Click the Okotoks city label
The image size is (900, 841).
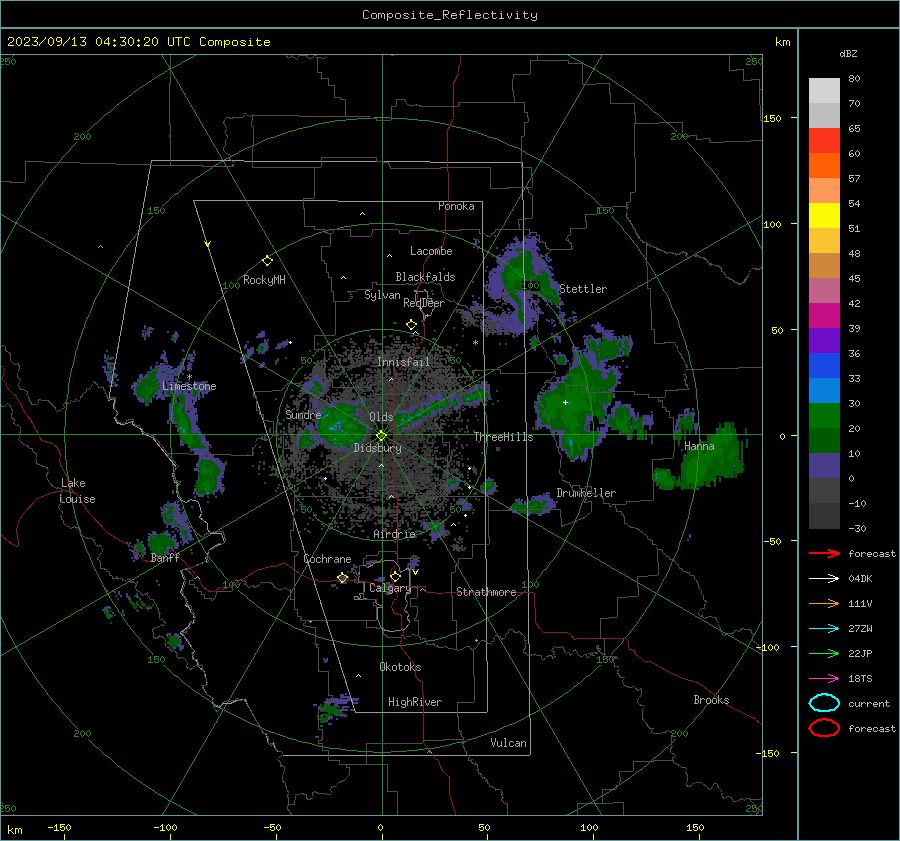coord(400,667)
